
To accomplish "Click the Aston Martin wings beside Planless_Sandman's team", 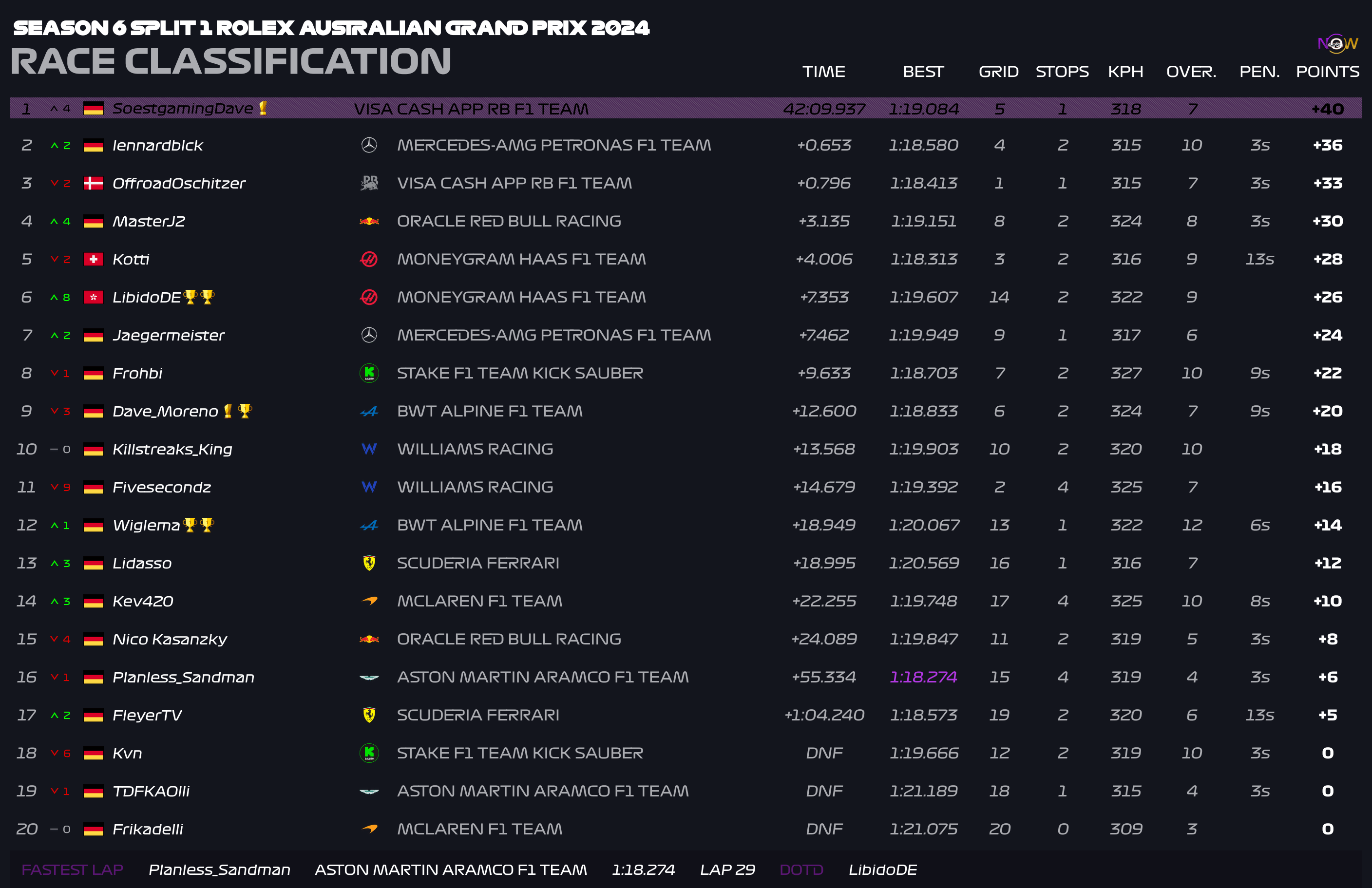I will pos(369,678).
